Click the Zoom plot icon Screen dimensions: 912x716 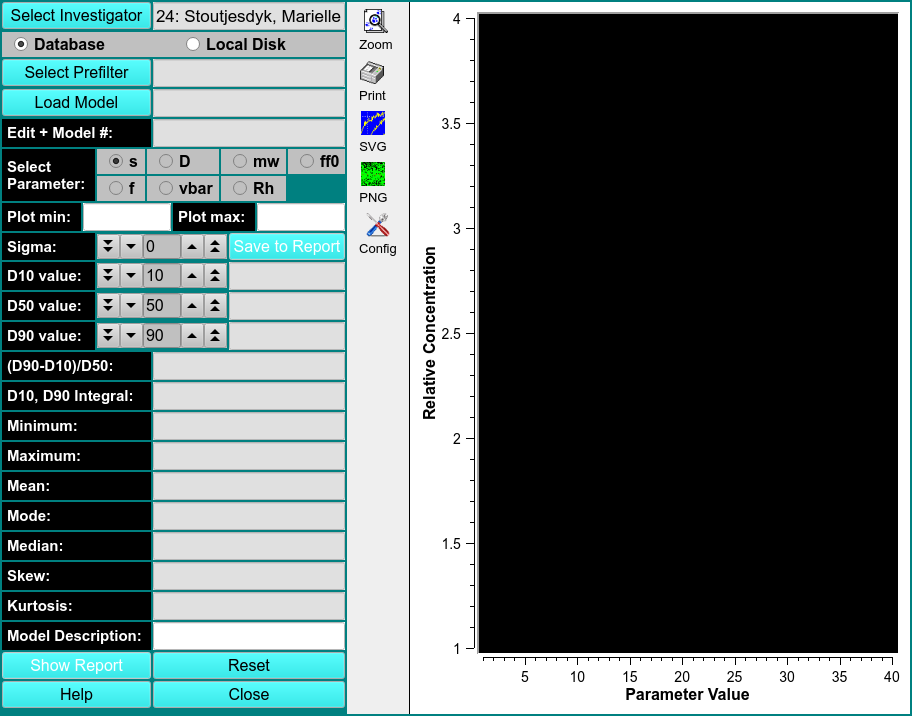click(x=375, y=23)
